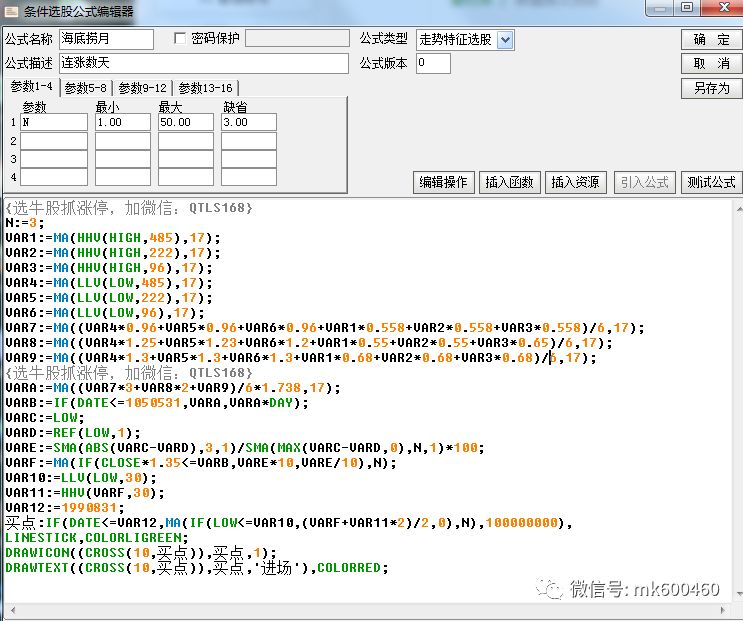Toggle the 密码保护 checkbox
Image resolution: width=743 pixels, height=621 pixels.
pos(180,38)
